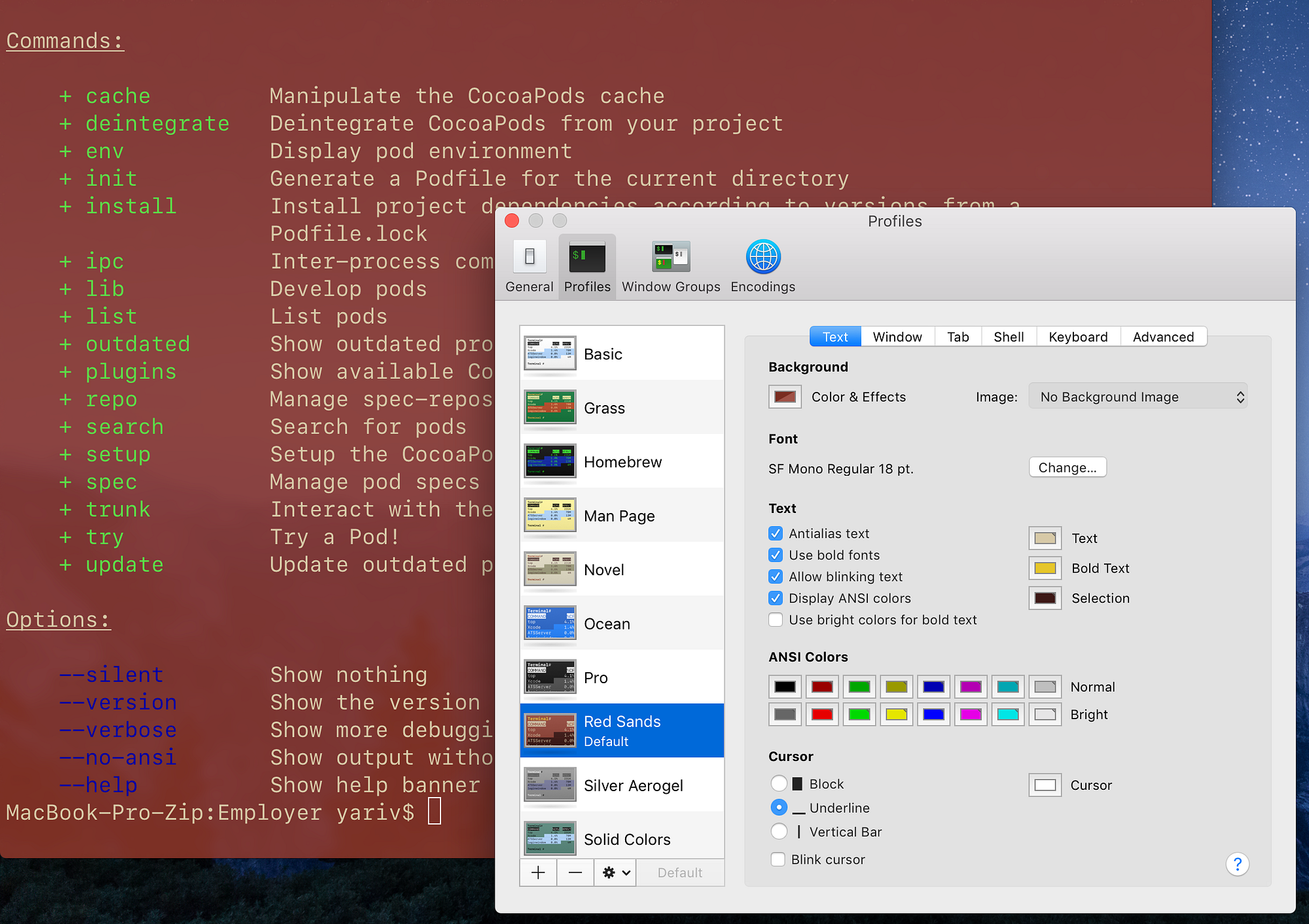This screenshot has width=1309, height=924.
Task: Open background Color & Effects swatch
Action: (785, 397)
